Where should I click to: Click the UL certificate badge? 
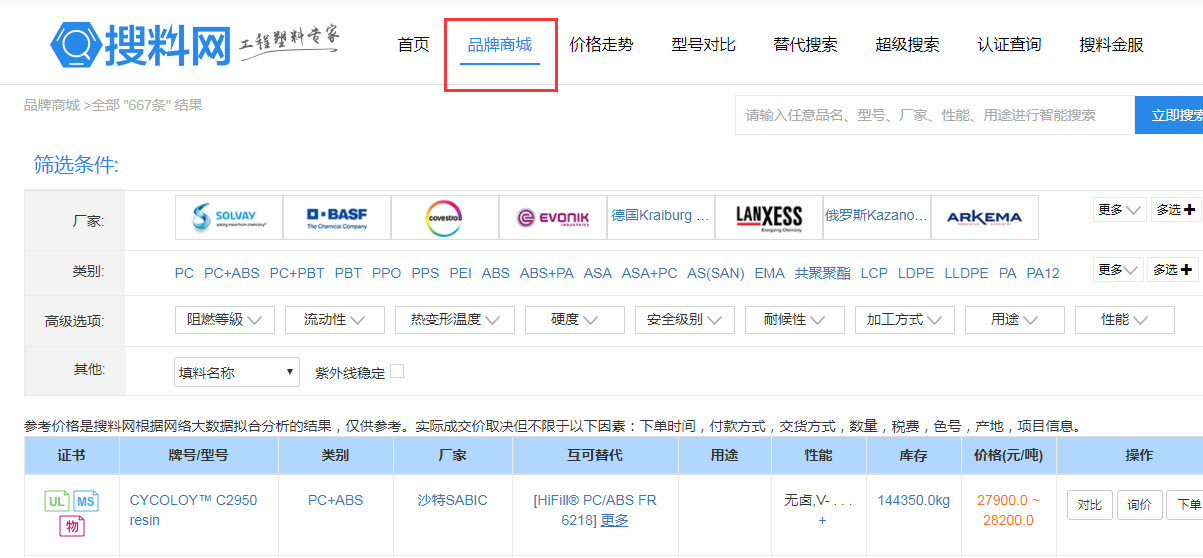pos(56,500)
